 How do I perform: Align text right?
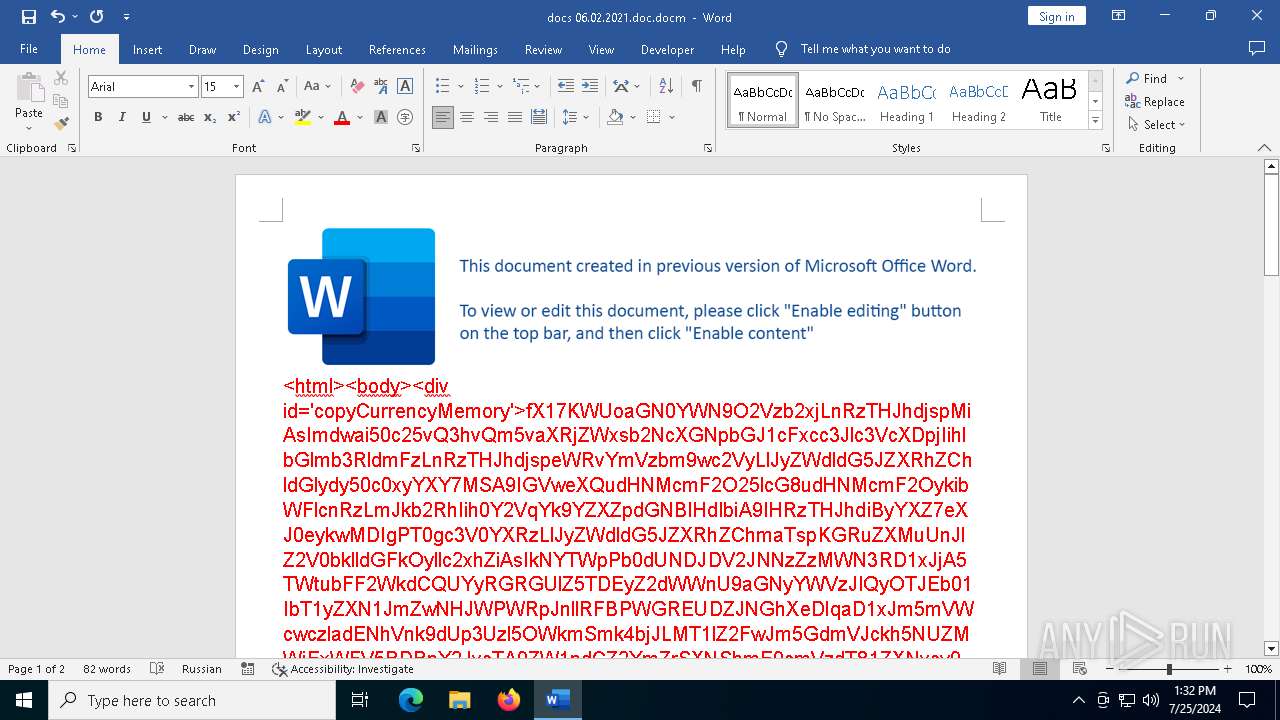click(x=491, y=117)
